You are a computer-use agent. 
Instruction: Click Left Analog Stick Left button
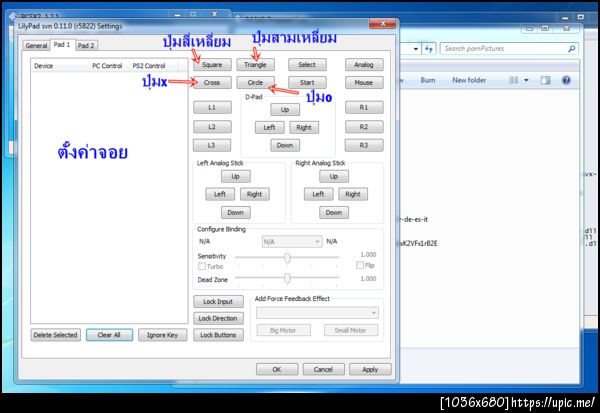220,194
